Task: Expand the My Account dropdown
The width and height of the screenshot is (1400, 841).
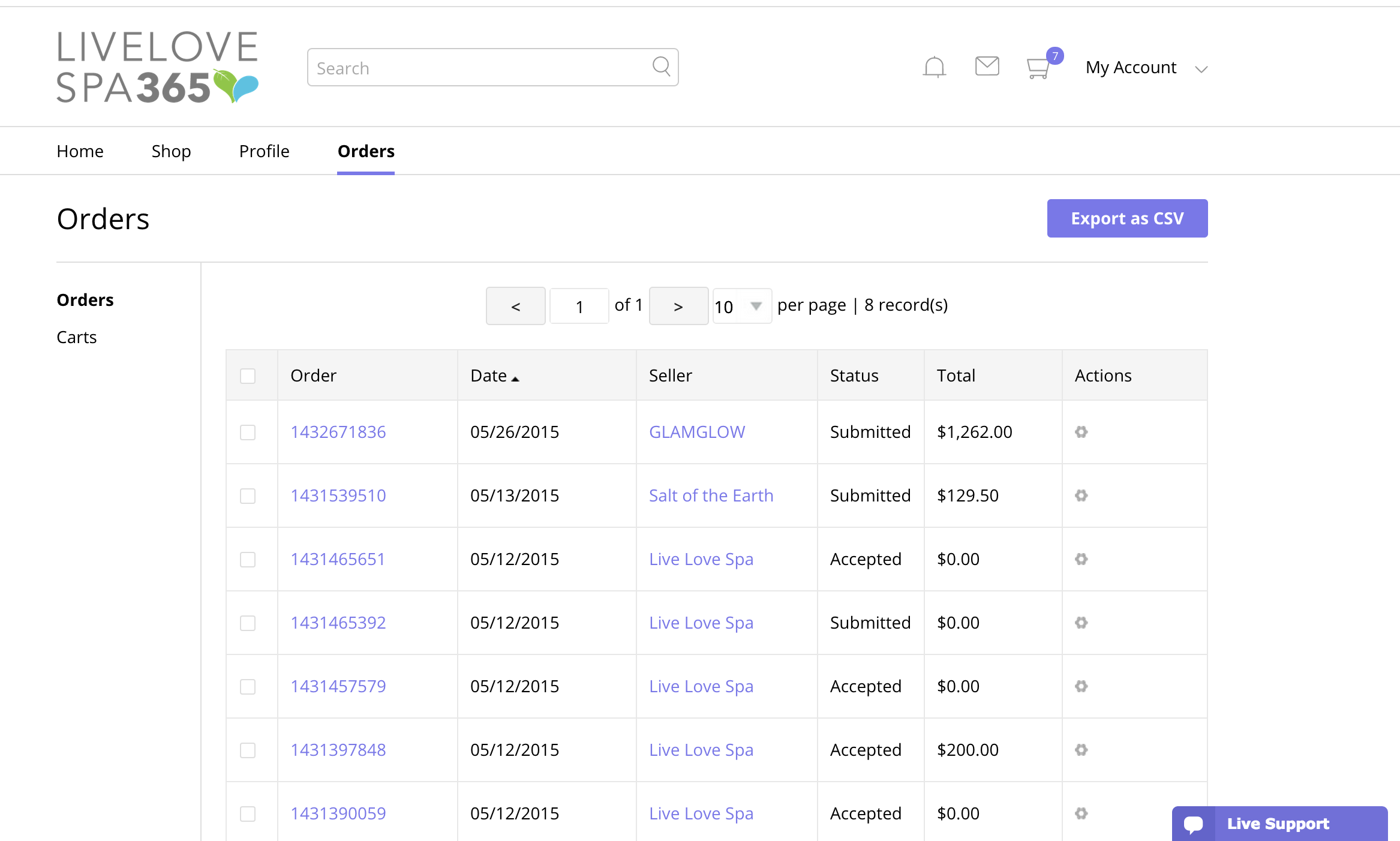Action: click(1146, 68)
